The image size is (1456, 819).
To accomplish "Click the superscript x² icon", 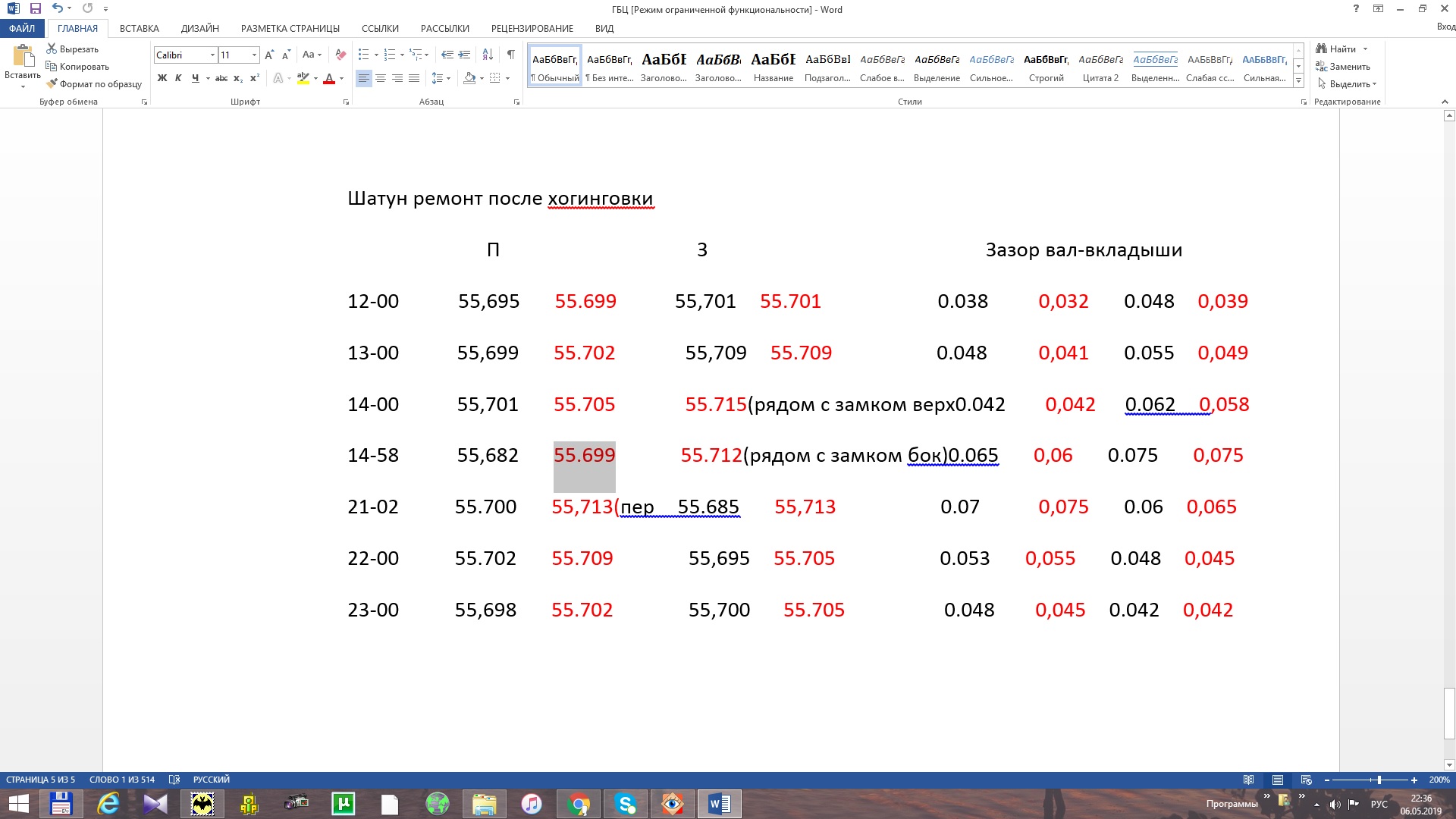I will 255,78.
